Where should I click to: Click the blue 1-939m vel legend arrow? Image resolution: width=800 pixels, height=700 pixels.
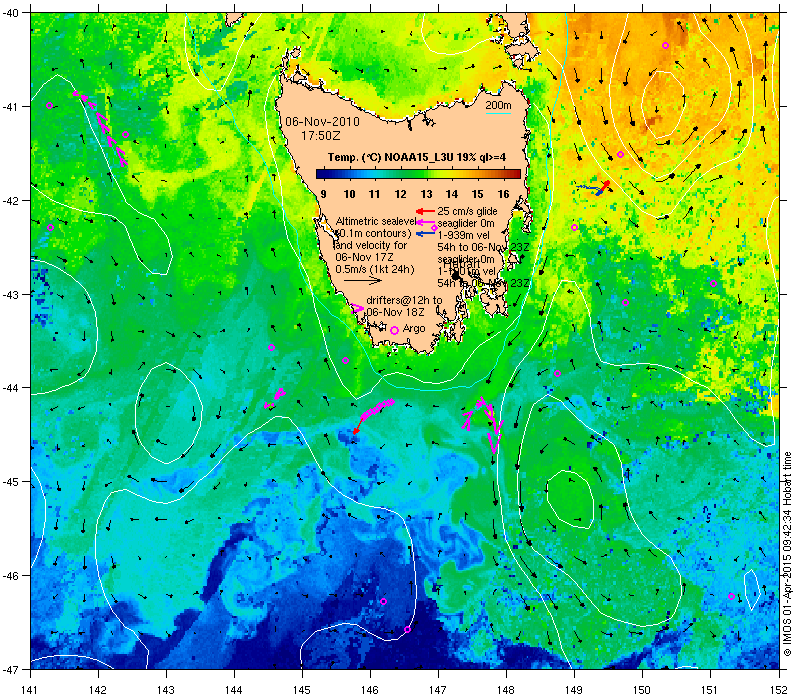(x=425, y=234)
